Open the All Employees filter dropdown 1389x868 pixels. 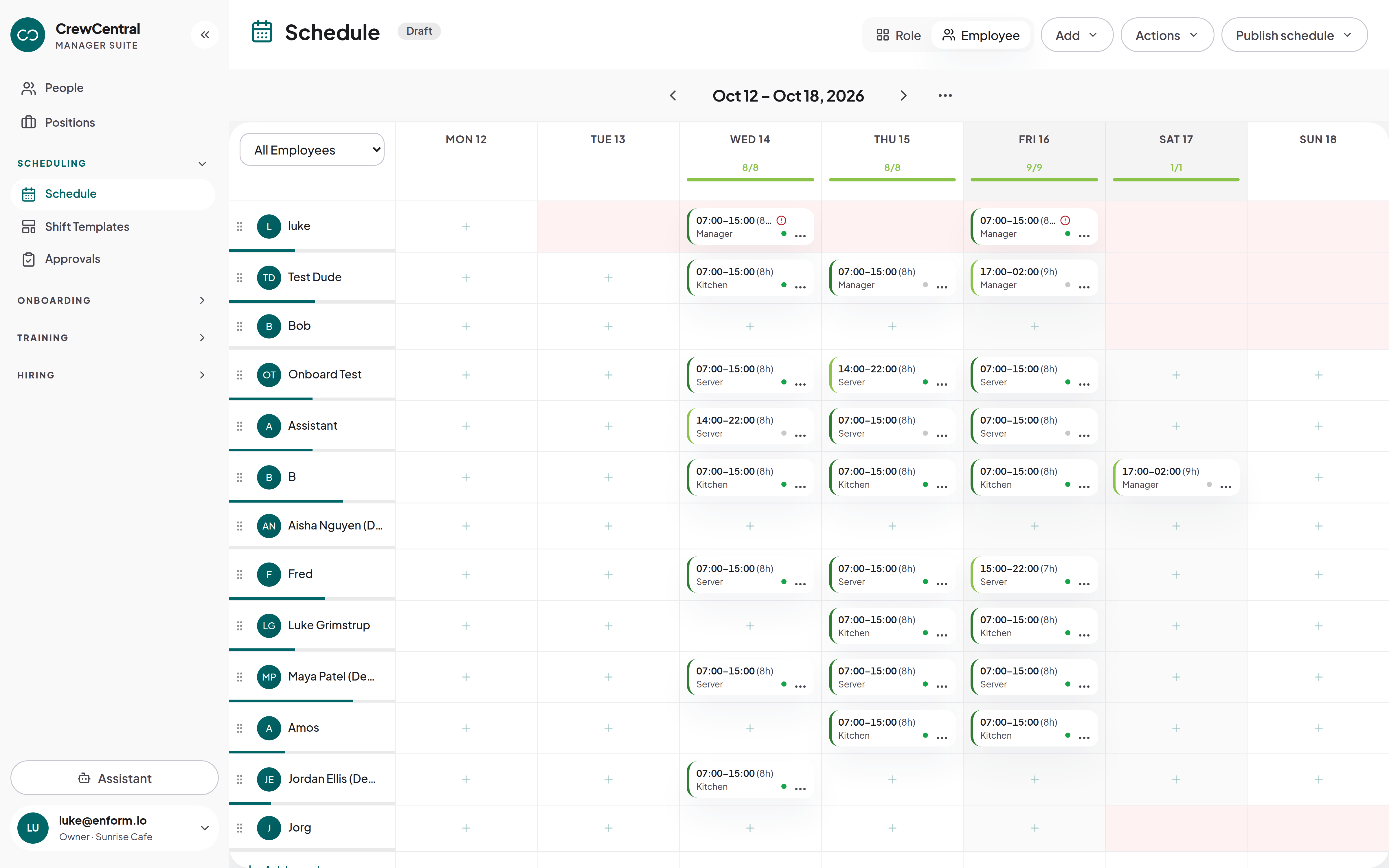(312, 150)
